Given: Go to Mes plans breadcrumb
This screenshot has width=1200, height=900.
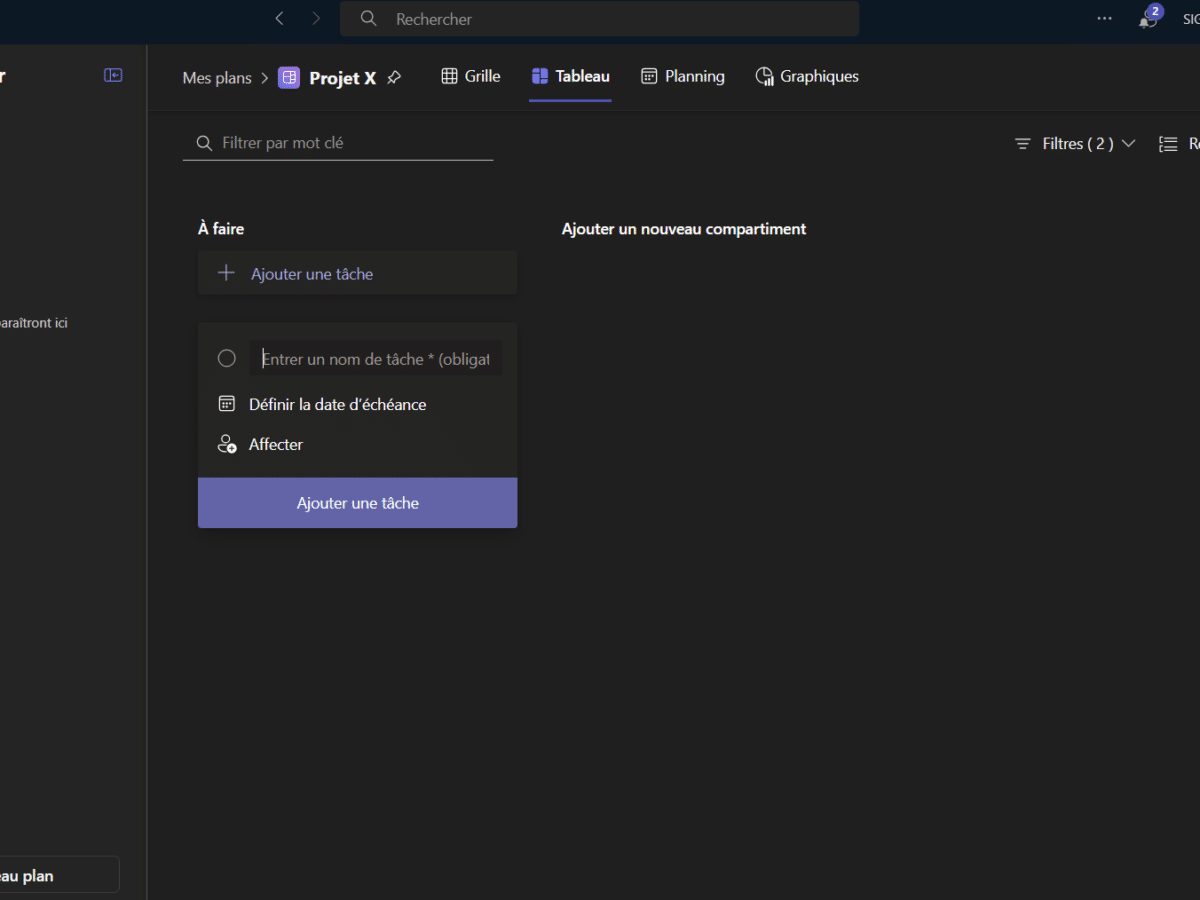Looking at the screenshot, I should click(x=217, y=77).
